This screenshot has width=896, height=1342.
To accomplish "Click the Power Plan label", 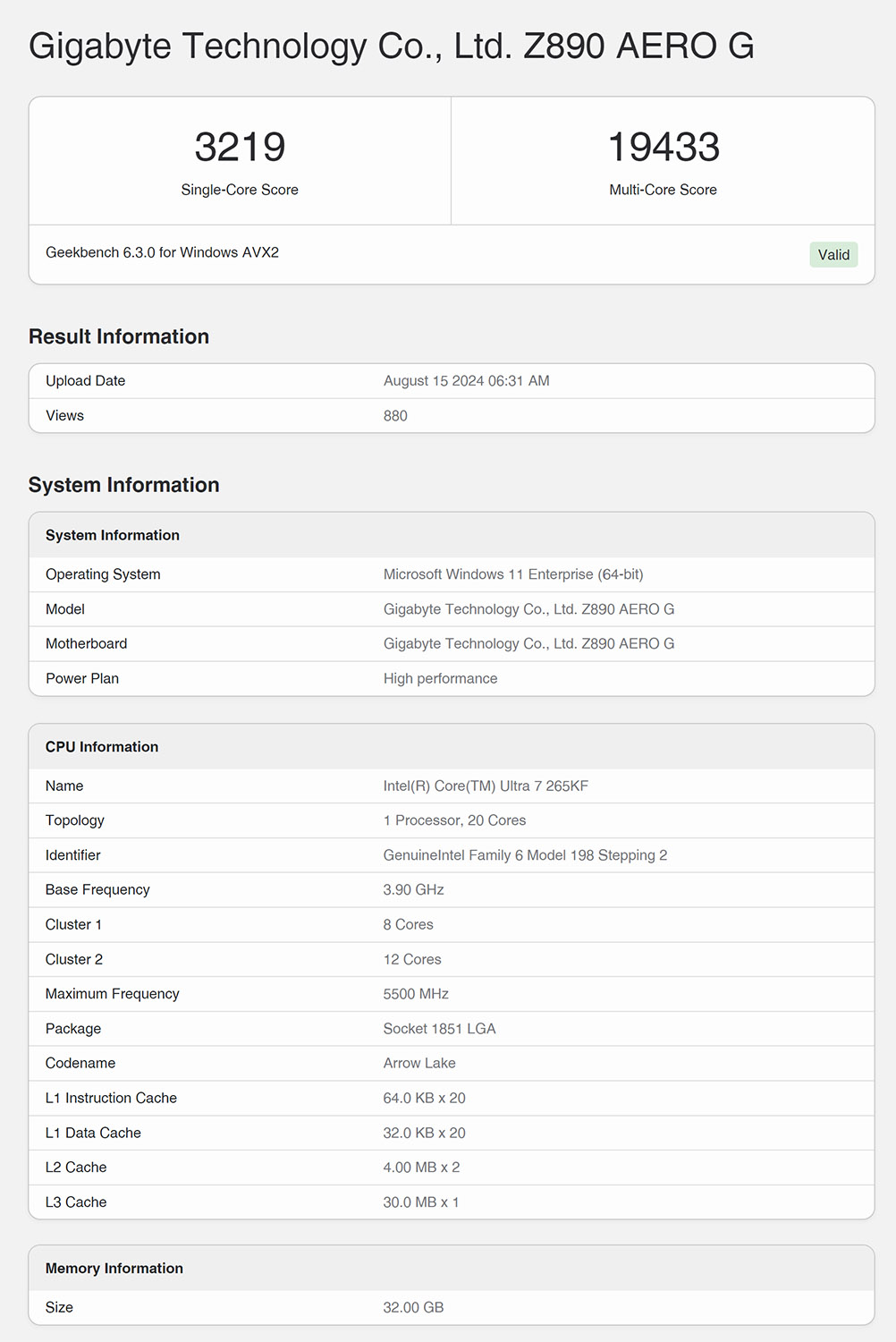I will point(82,679).
